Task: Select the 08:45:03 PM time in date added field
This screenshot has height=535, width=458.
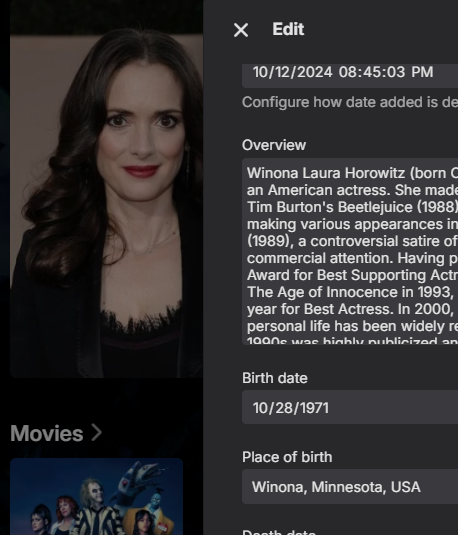Action: pyautogui.click(x=386, y=72)
